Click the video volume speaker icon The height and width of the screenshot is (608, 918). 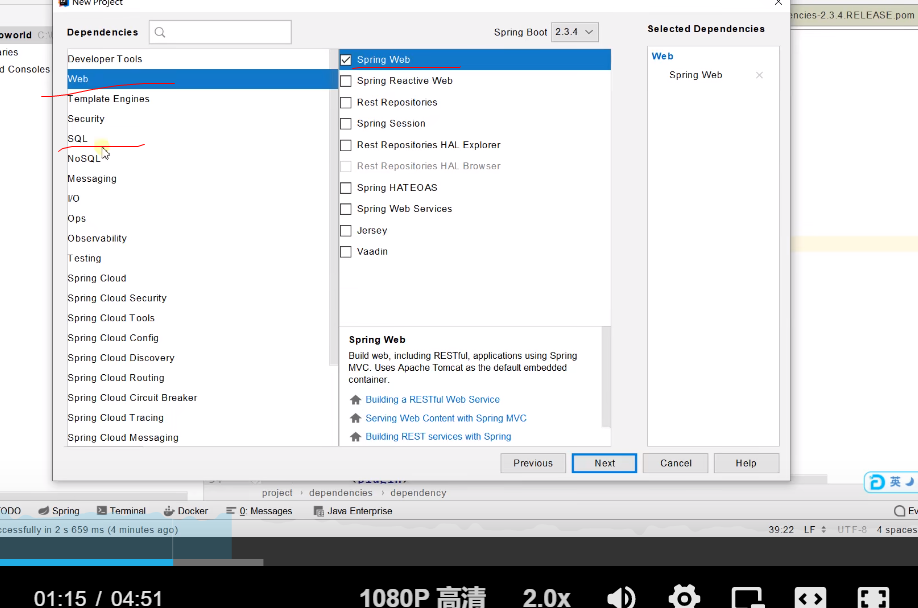pos(621,597)
